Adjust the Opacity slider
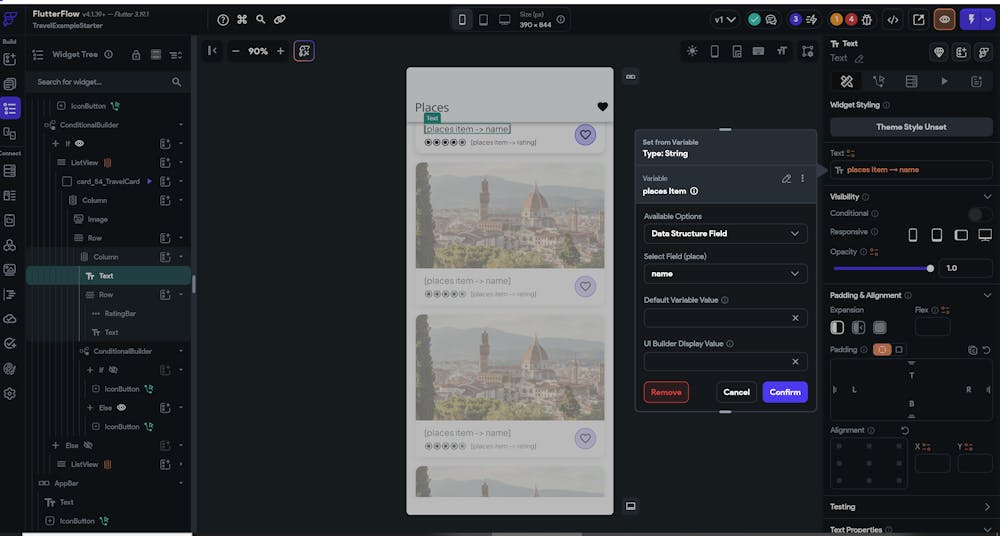This screenshot has height=536, width=1000. point(883,268)
